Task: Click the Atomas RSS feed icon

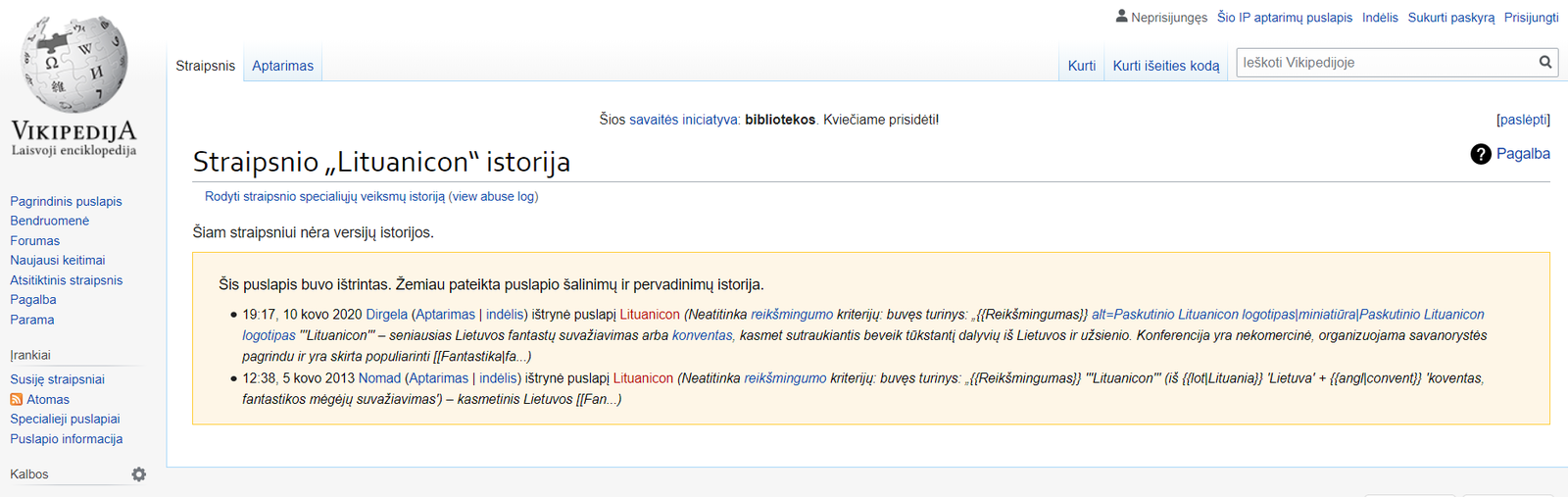Action: (x=16, y=400)
